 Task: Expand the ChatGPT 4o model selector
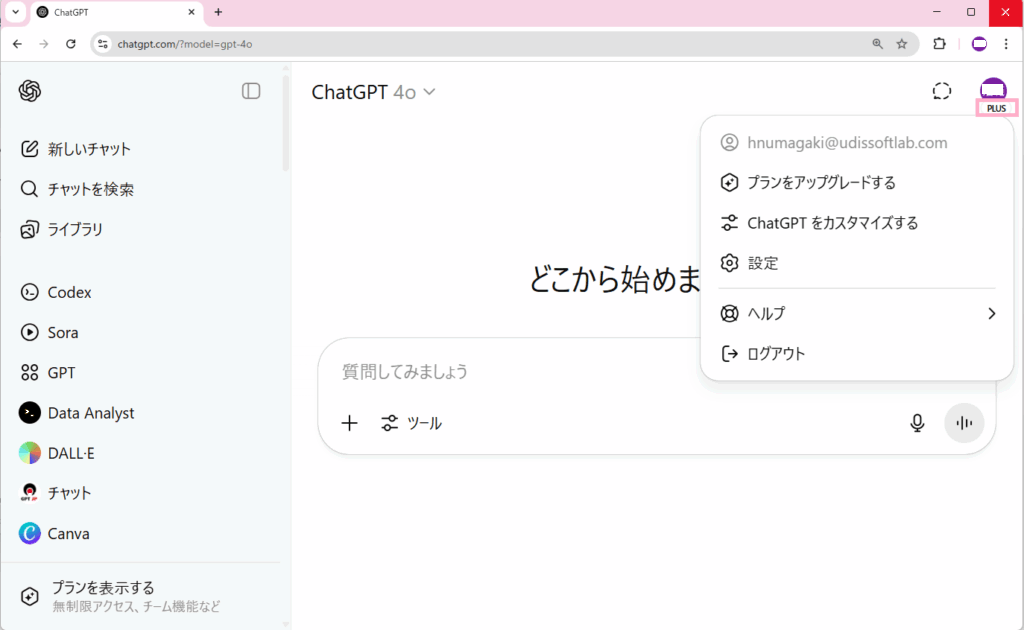[373, 92]
